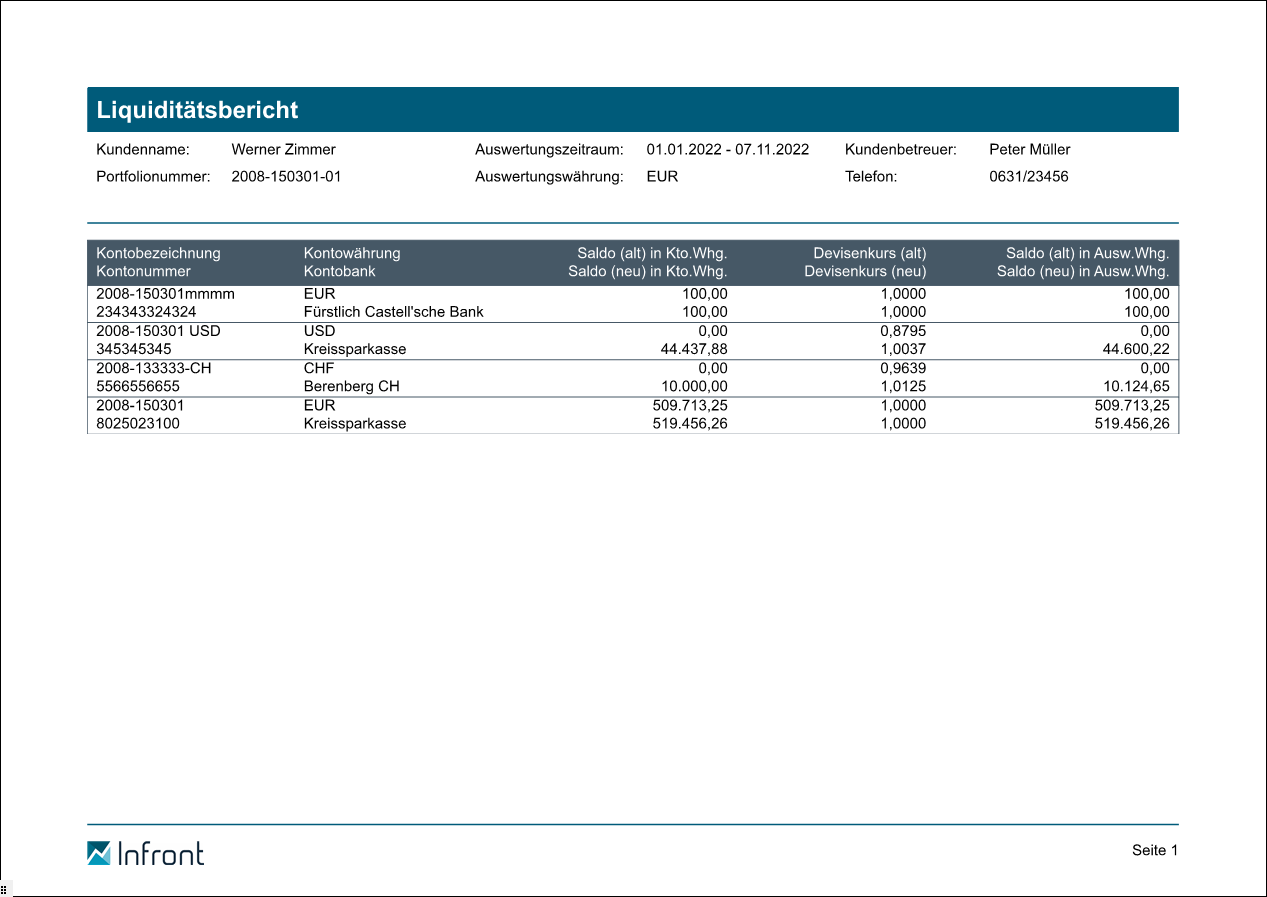The height and width of the screenshot is (897, 1267).
Task: Click the Devisenkurs (alt) column header
Action: [x=869, y=253]
